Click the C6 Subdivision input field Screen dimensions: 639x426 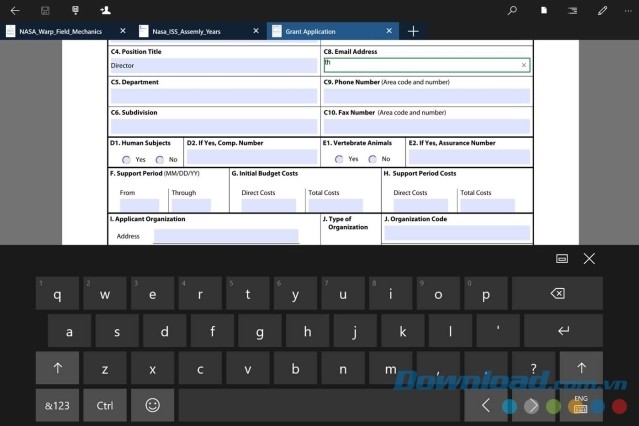coord(213,126)
